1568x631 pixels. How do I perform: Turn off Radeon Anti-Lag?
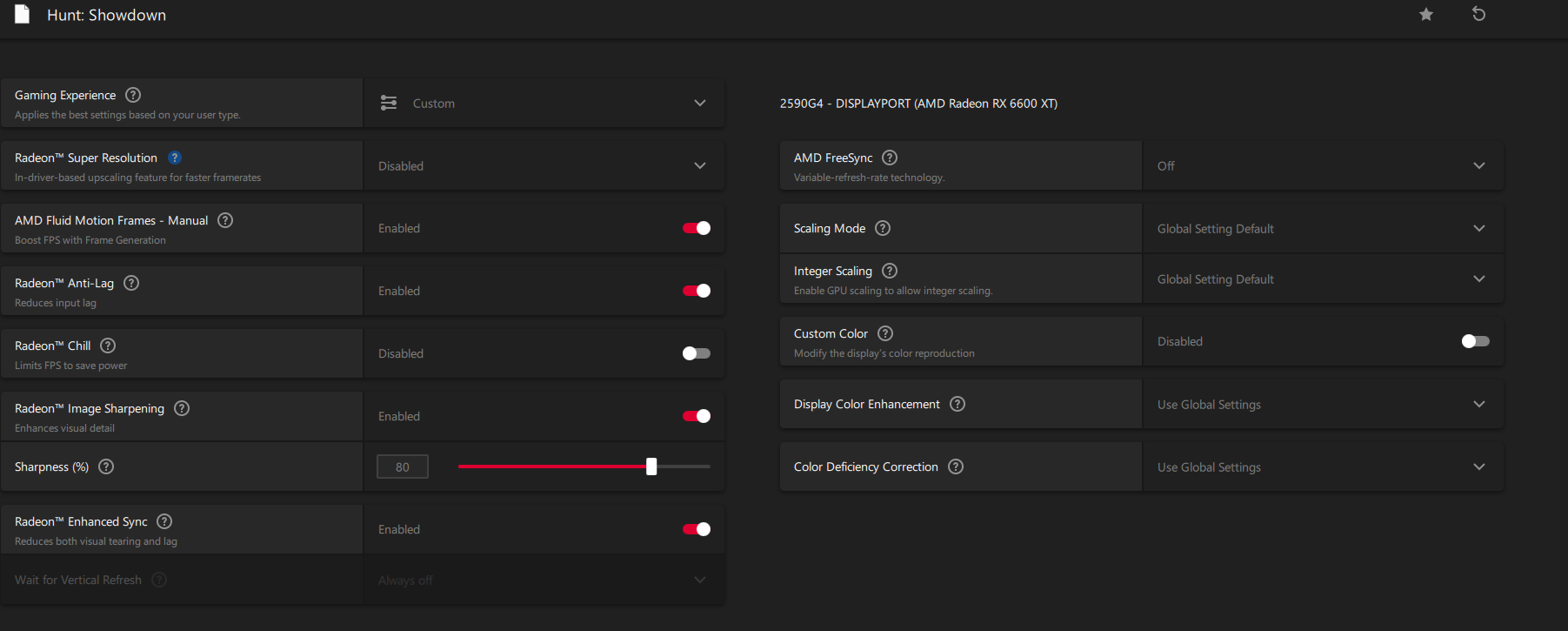point(697,291)
